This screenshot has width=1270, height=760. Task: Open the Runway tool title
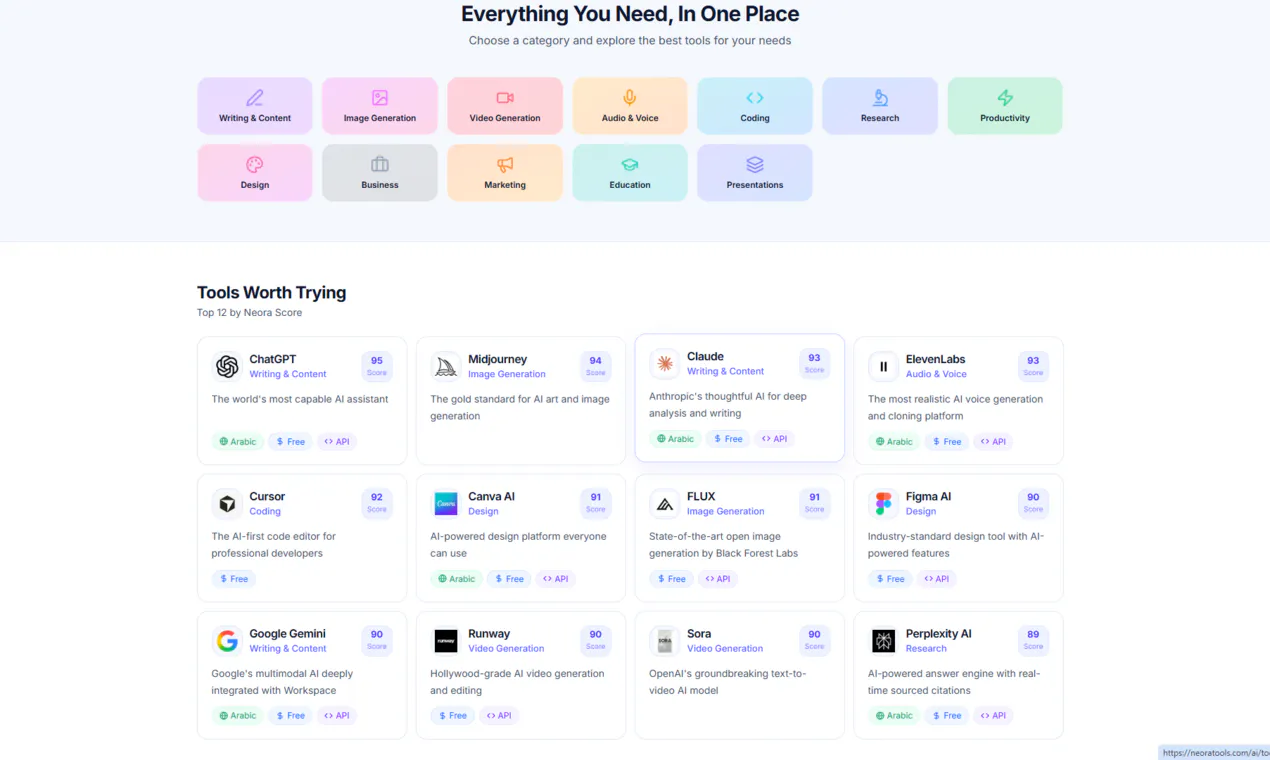click(489, 633)
